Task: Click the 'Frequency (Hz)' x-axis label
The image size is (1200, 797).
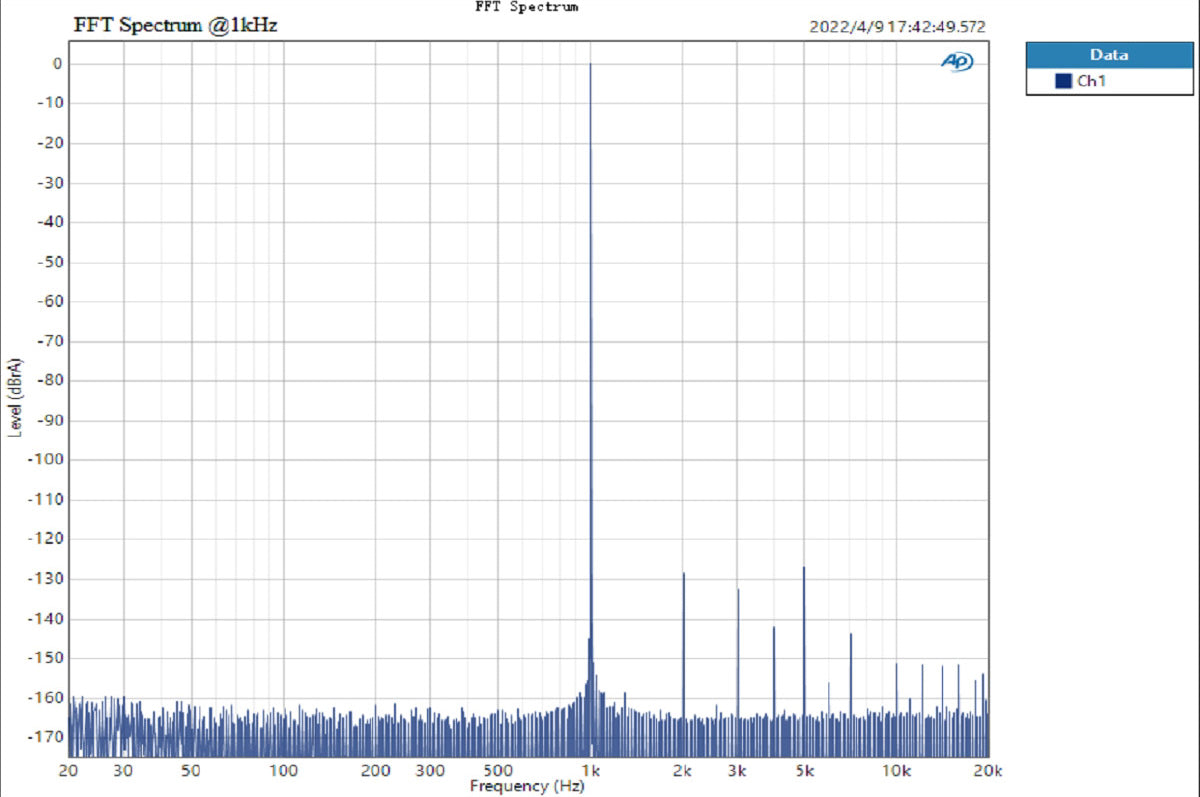Action: [521, 787]
